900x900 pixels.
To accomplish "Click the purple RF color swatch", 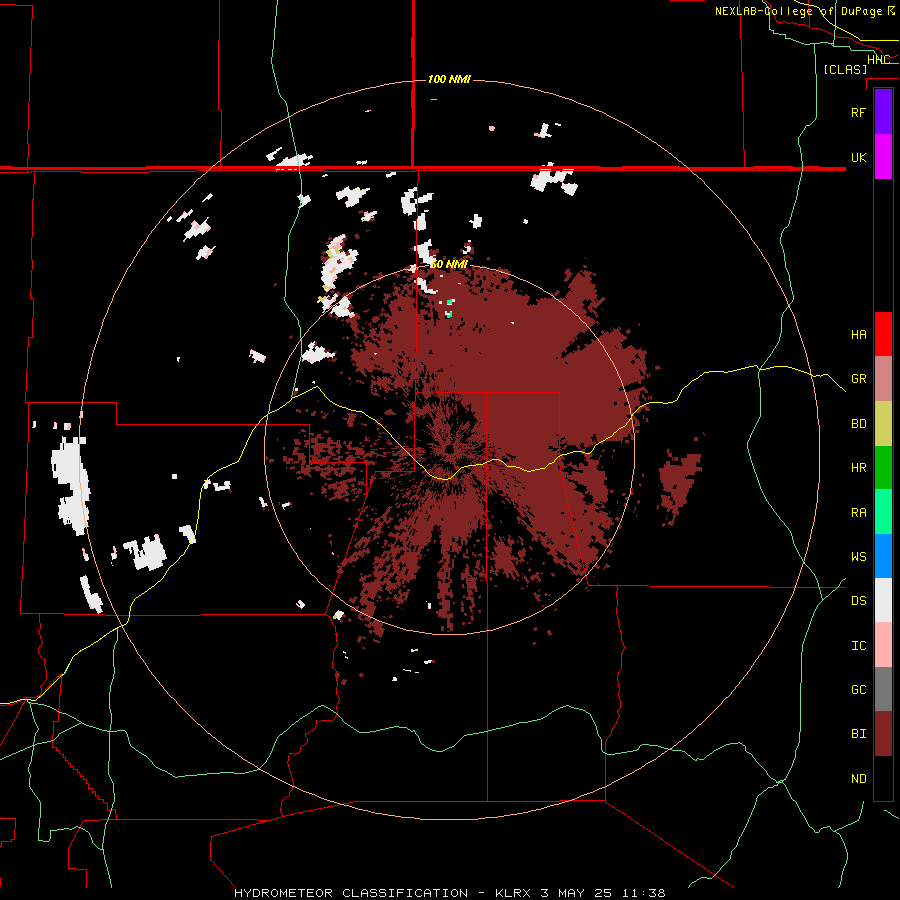I will pos(883,112).
